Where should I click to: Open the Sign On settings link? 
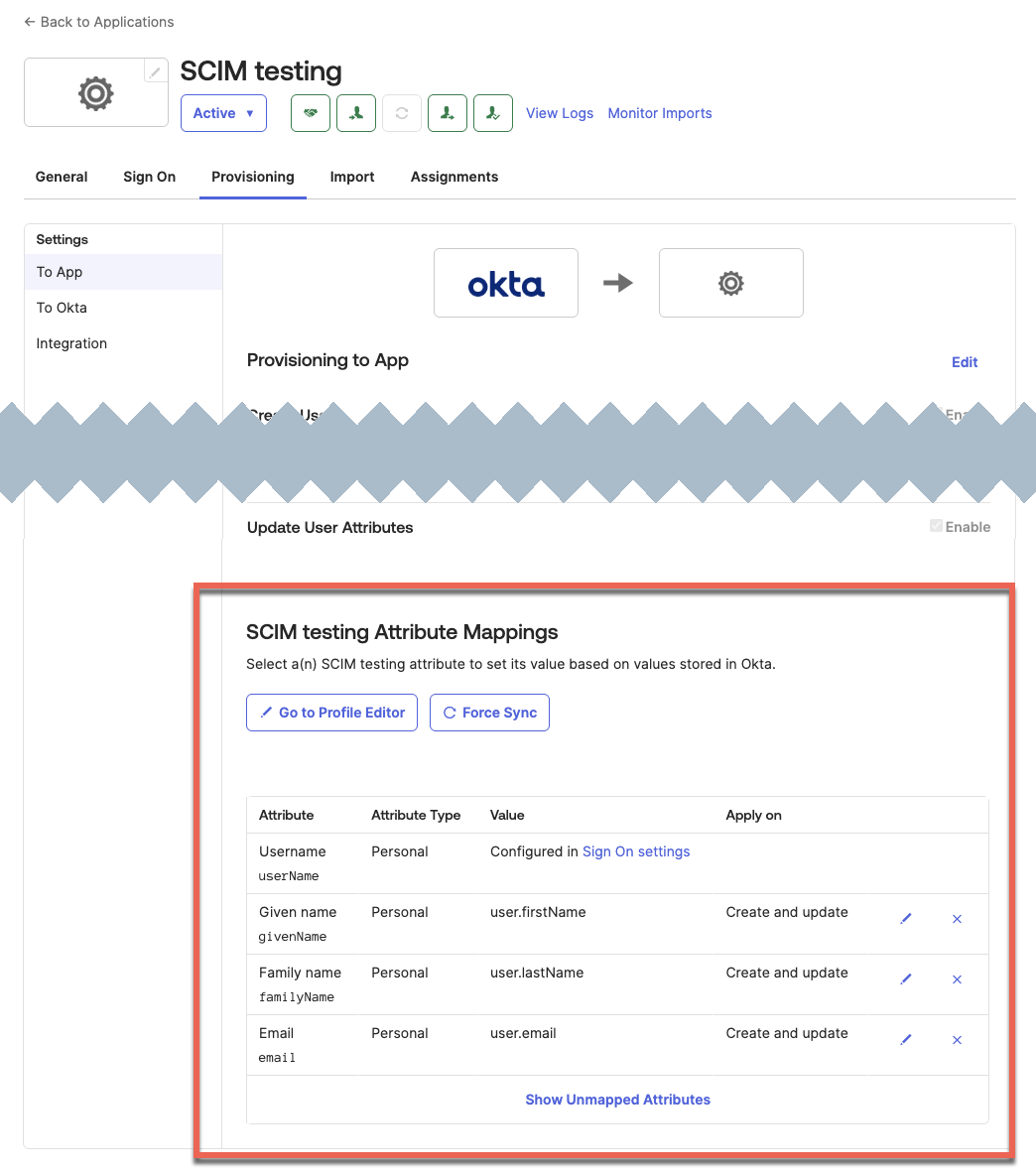636,851
